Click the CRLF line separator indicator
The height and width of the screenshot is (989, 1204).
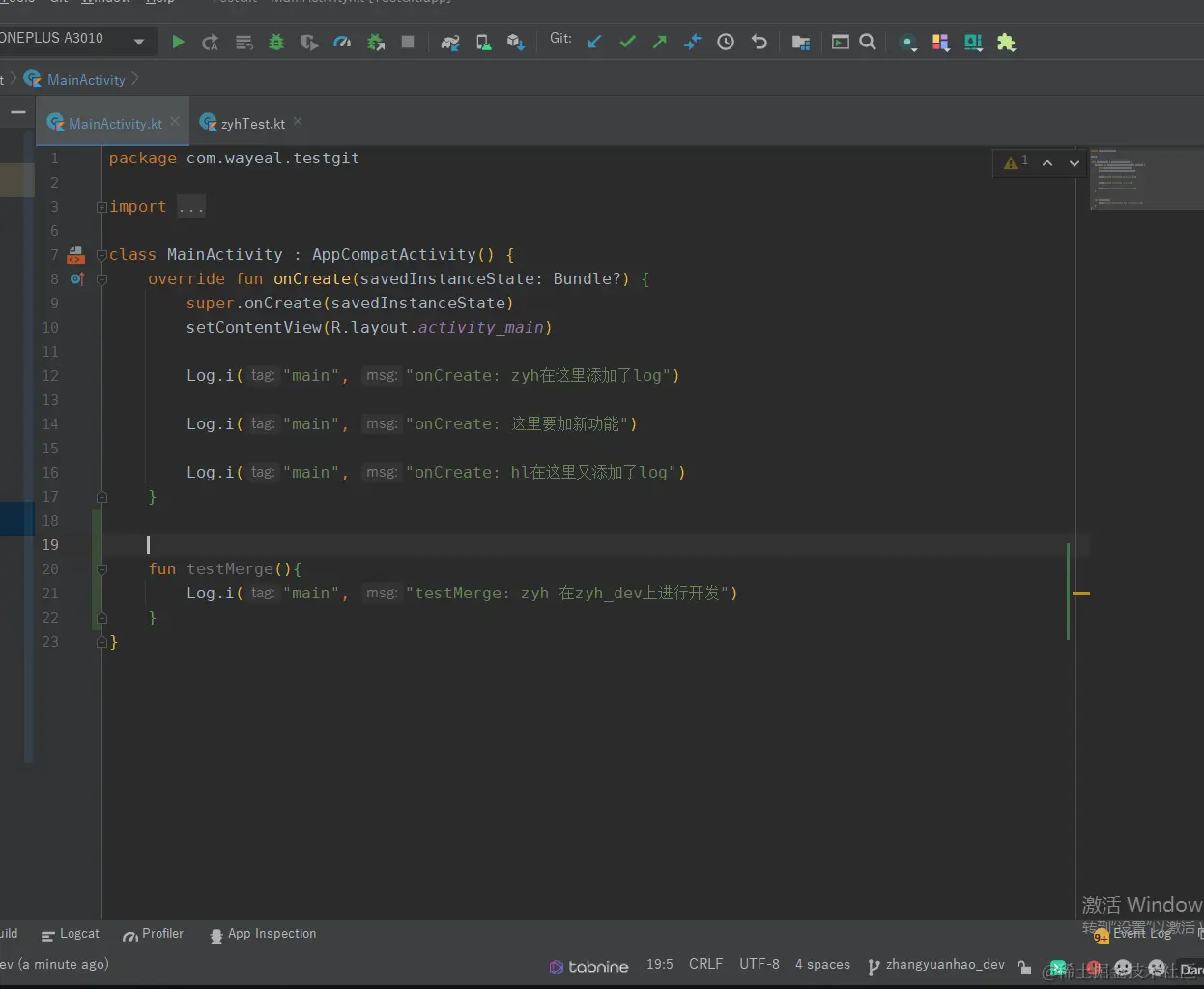click(705, 964)
